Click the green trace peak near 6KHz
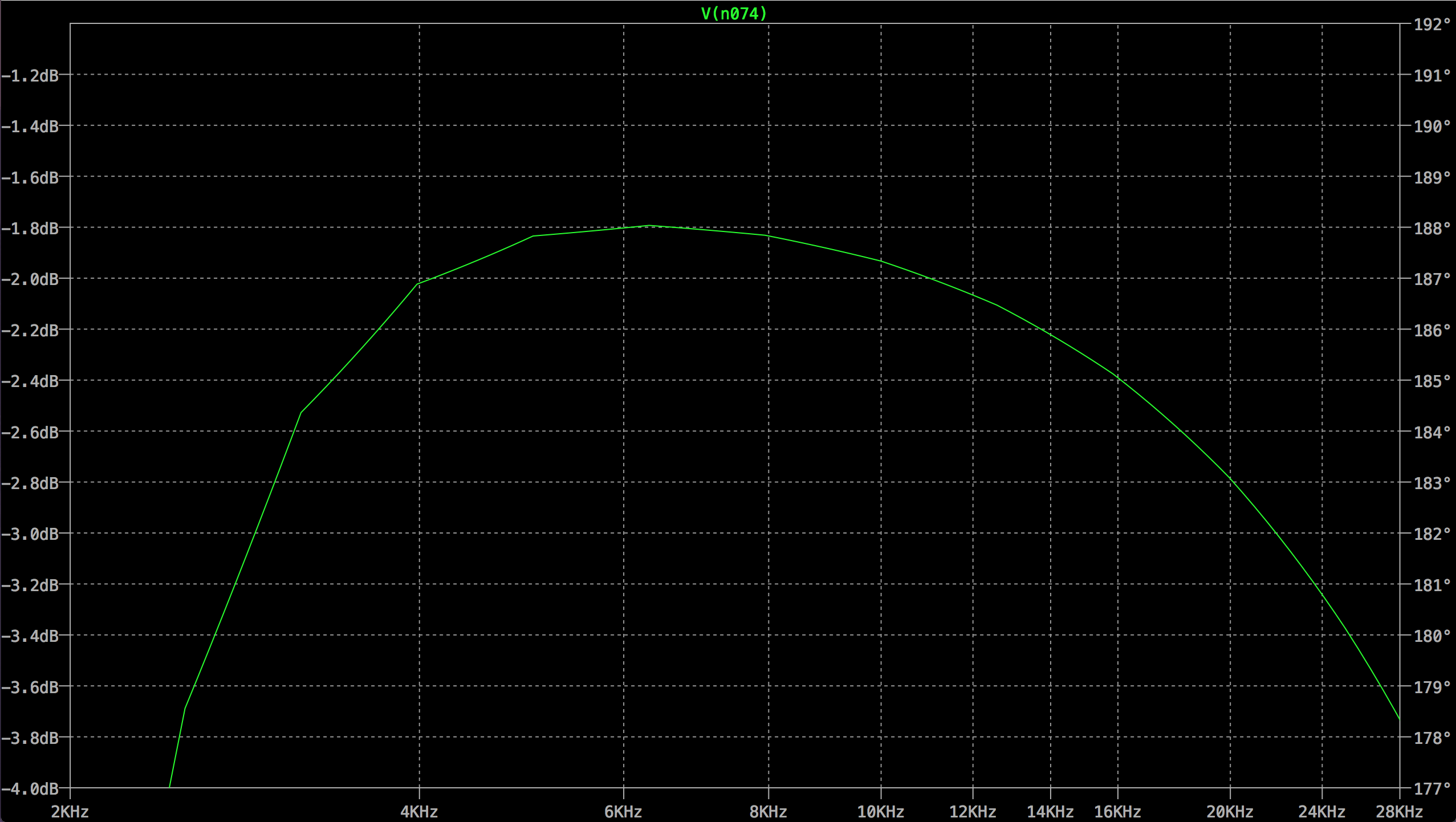This screenshot has height=822, width=1456. (x=648, y=226)
